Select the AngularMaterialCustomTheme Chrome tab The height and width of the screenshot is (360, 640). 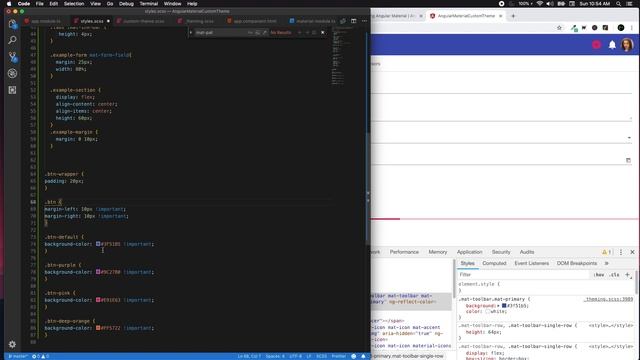click(466, 16)
